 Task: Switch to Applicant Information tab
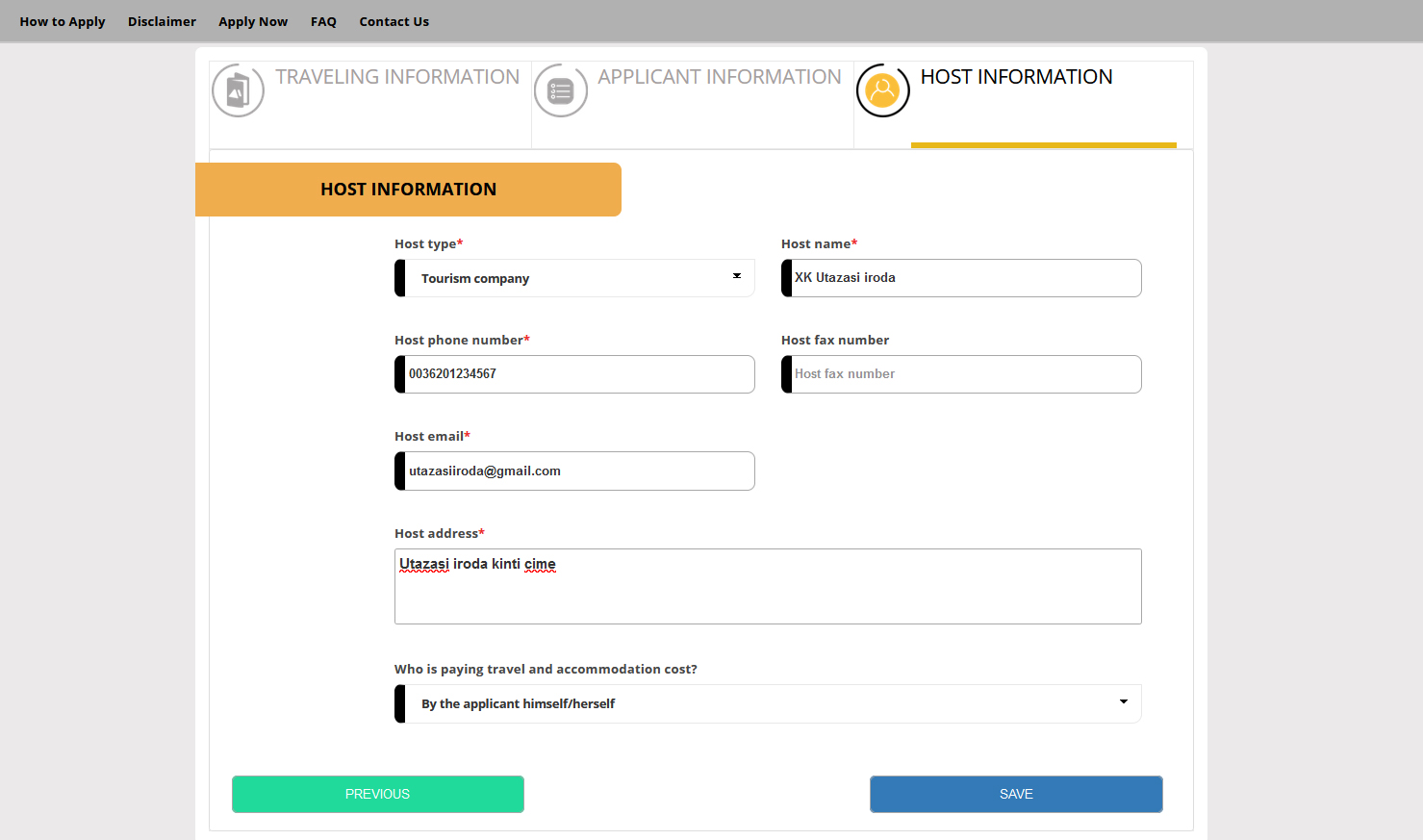click(720, 77)
